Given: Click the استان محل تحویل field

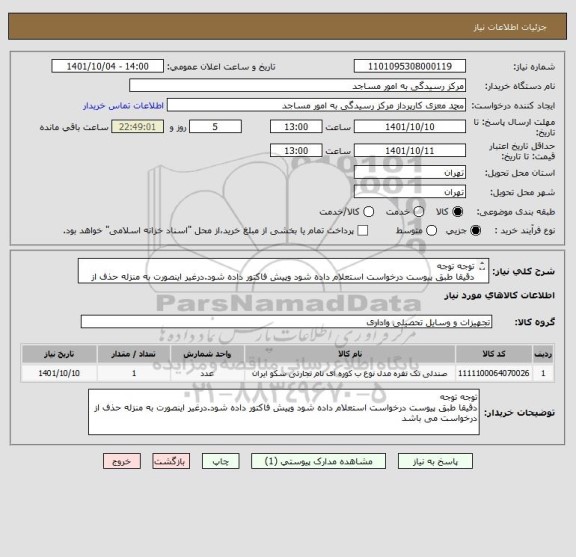Looking at the screenshot, I should [410, 172].
